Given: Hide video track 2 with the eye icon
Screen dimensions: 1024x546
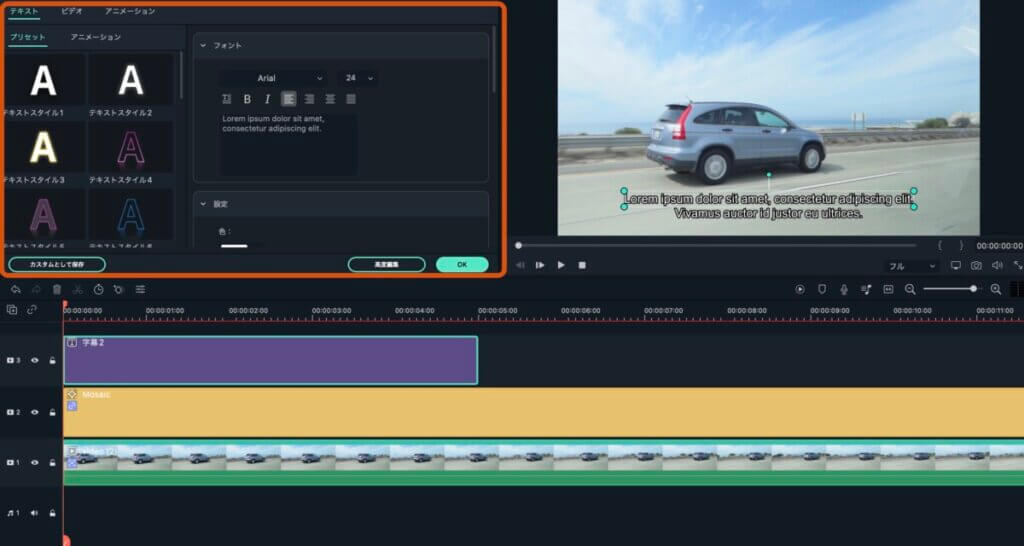Looking at the screenshot, I should coord(35,412).
